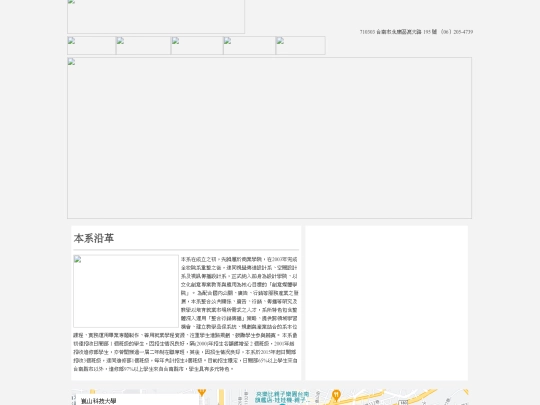Open the fifth broken navigation image in the menu row
Screen dimensions: 540x405
(301, 45)
